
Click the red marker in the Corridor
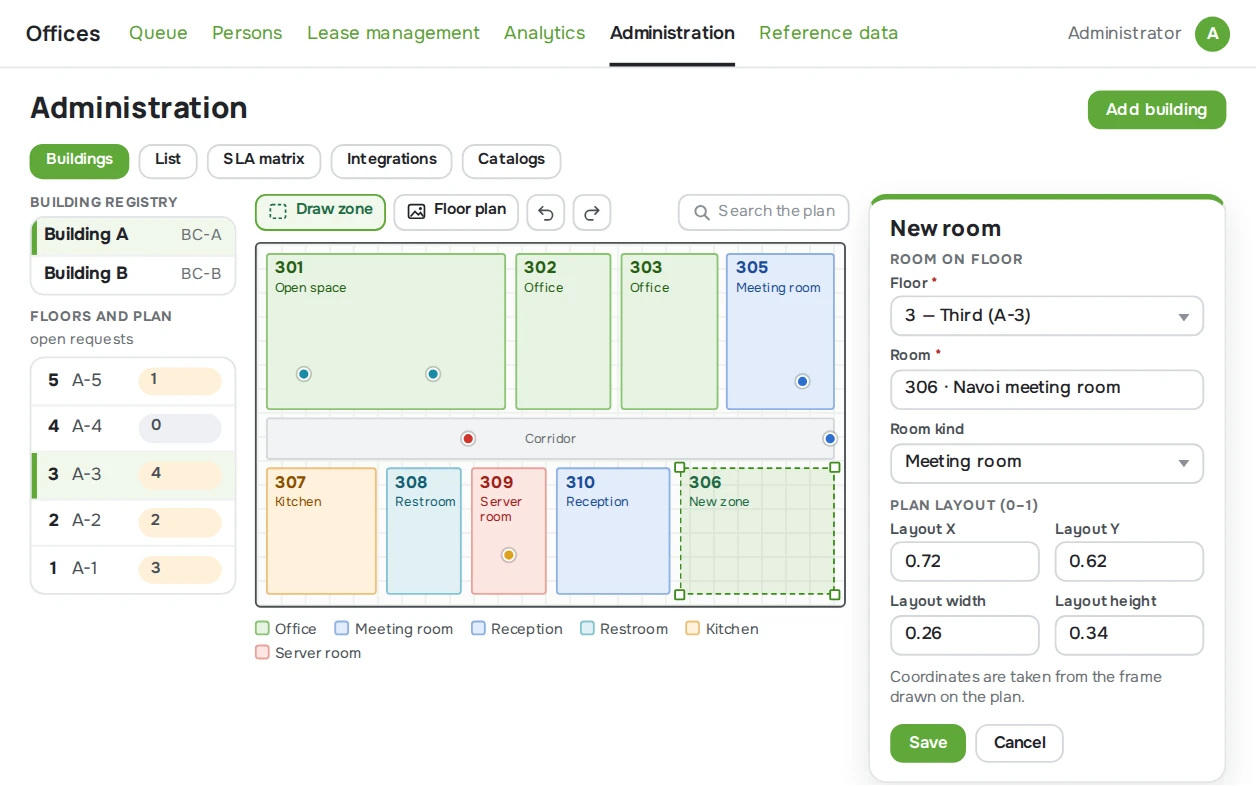(468, 439)
